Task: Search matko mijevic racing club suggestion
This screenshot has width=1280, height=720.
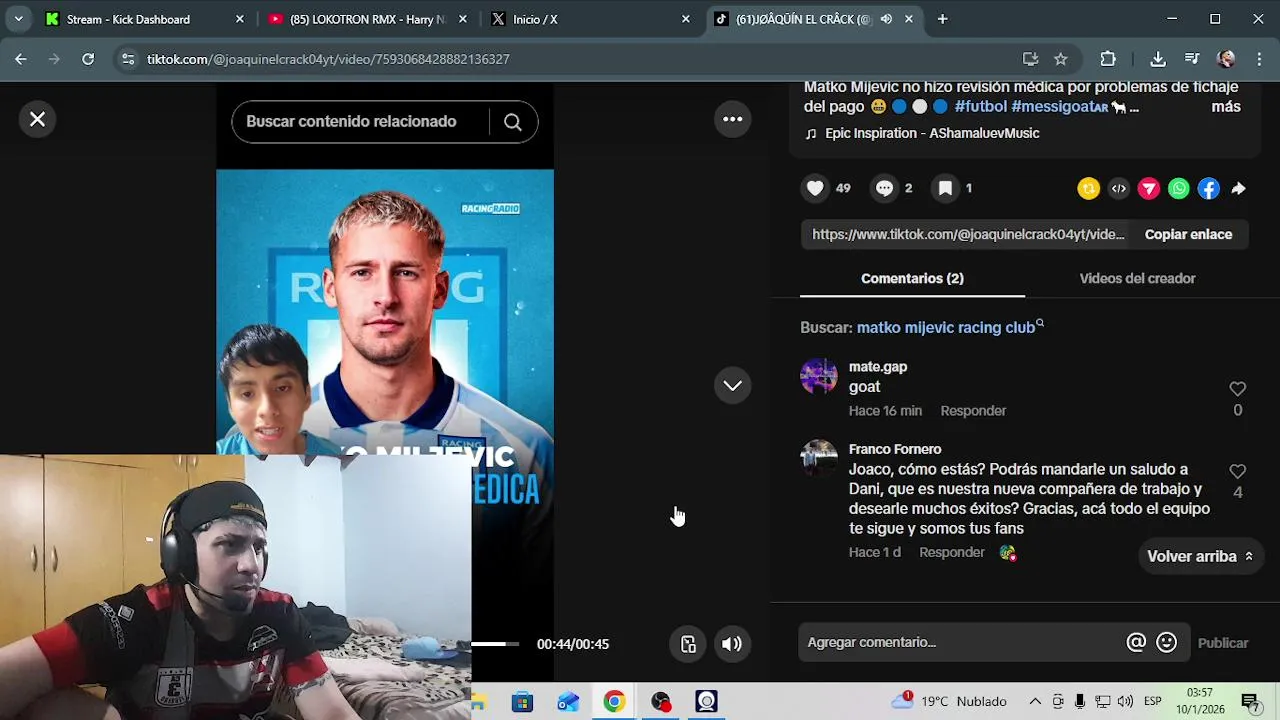Action: pos(946,327)
